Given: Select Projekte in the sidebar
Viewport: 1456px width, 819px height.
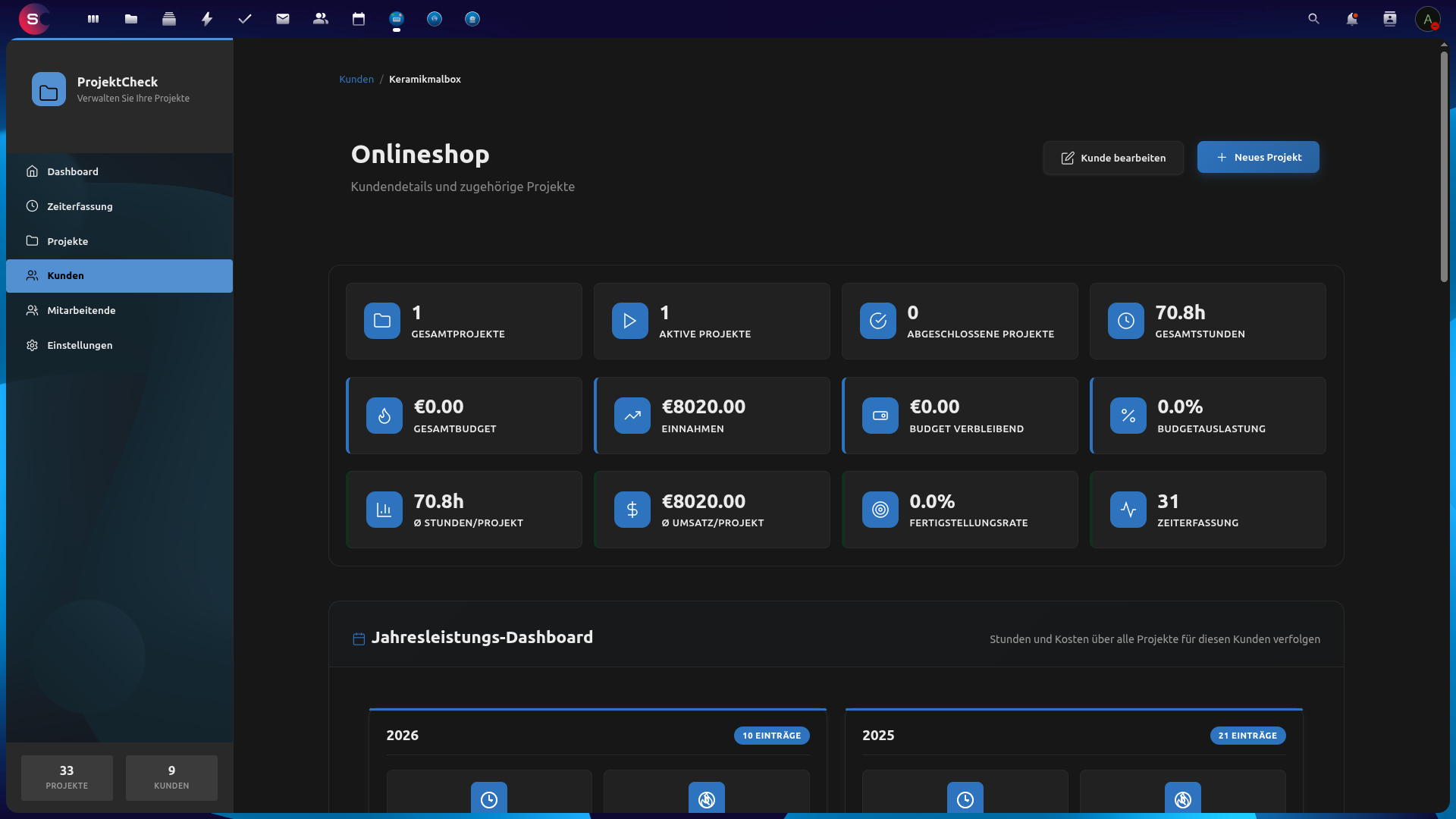Looking at the screenshot, I should [67, 241].
